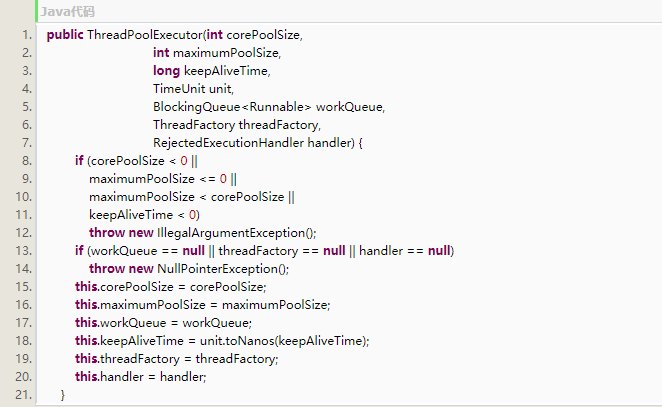Click "throw new NullPointerException();" line
Screen dimensions: 662x407
click(x=189, y=269)
